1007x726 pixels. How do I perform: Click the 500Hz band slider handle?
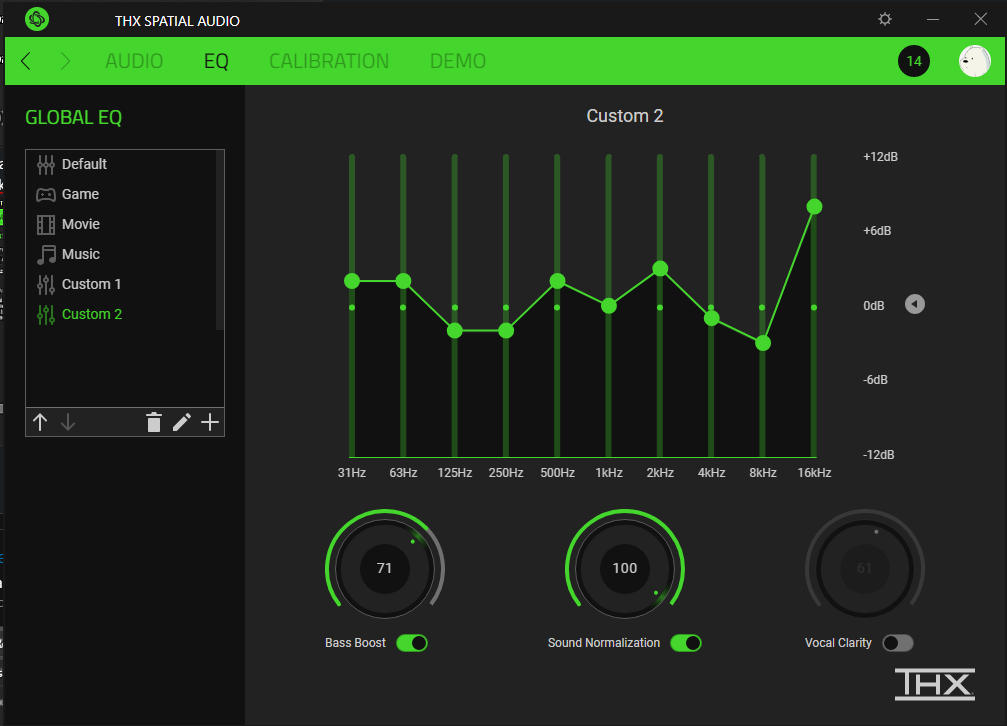click(x=557, y=281)
